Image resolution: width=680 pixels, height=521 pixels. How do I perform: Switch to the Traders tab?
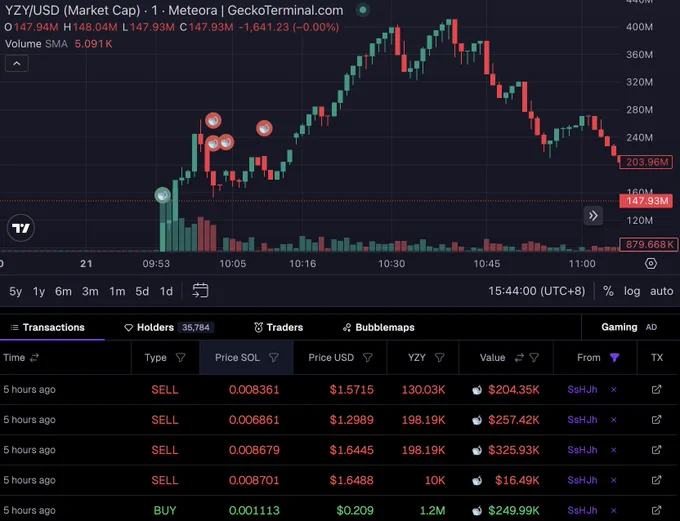click(x=278, y=327)
